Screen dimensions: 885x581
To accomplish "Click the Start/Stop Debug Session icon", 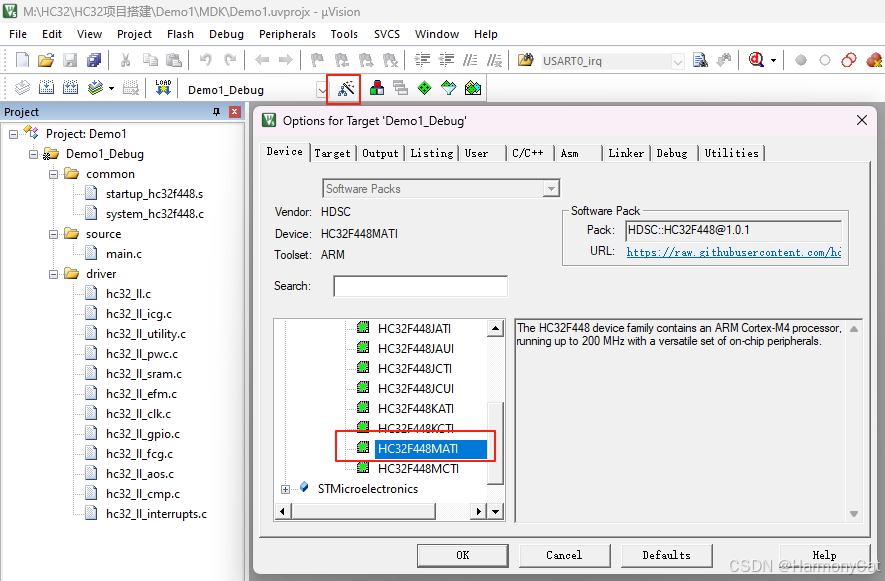I will tap(756, 60).
